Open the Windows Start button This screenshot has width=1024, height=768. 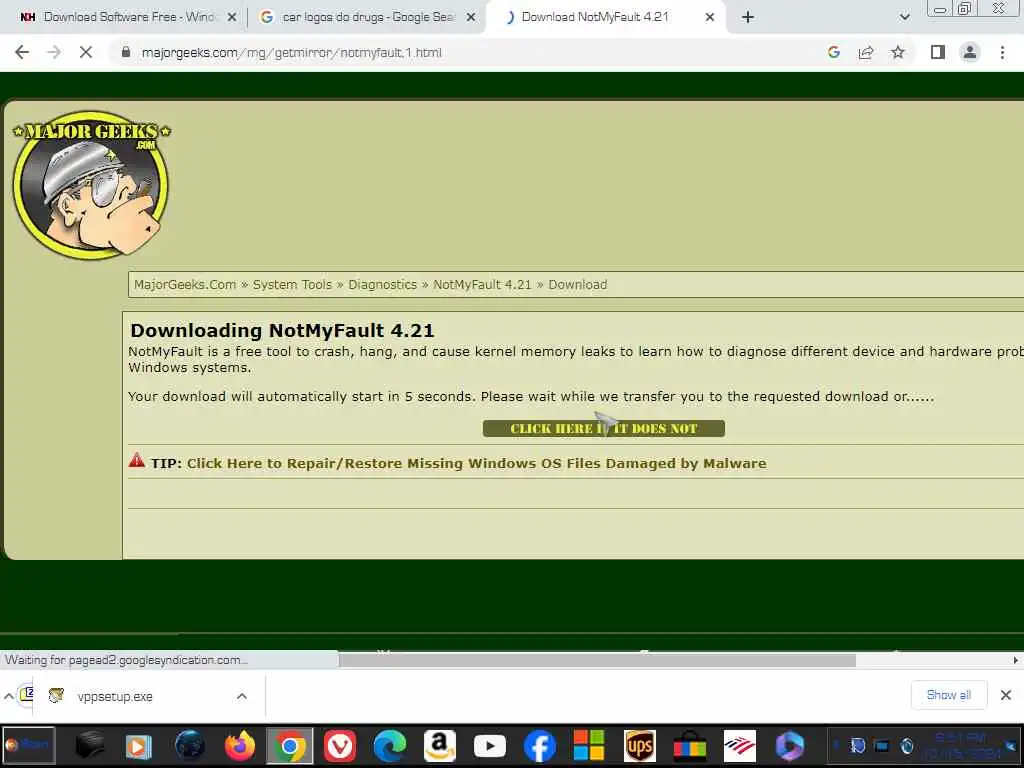28,745
